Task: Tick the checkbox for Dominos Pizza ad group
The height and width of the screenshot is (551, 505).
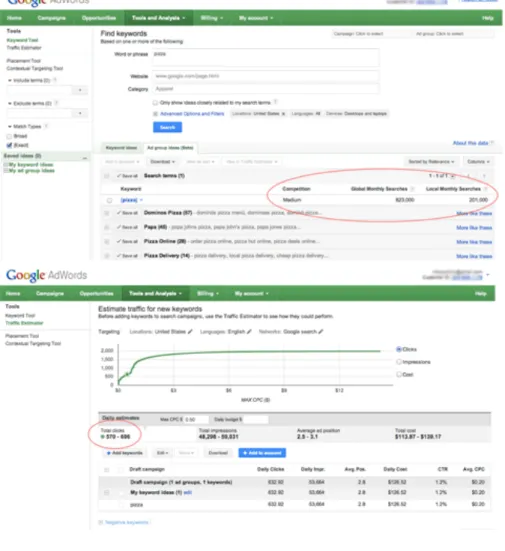Action: pyautogui.click(x=107, y=213)
